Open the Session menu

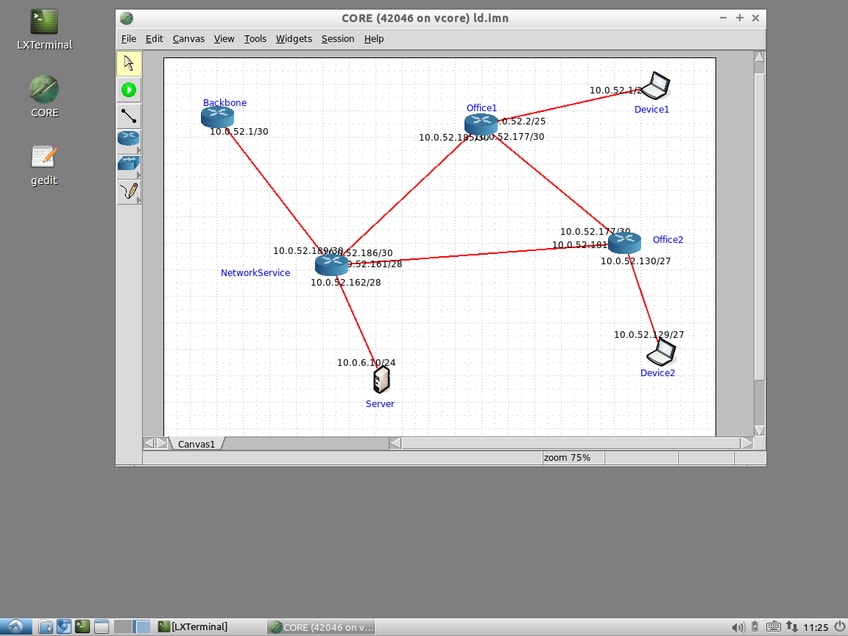(338, 39)
